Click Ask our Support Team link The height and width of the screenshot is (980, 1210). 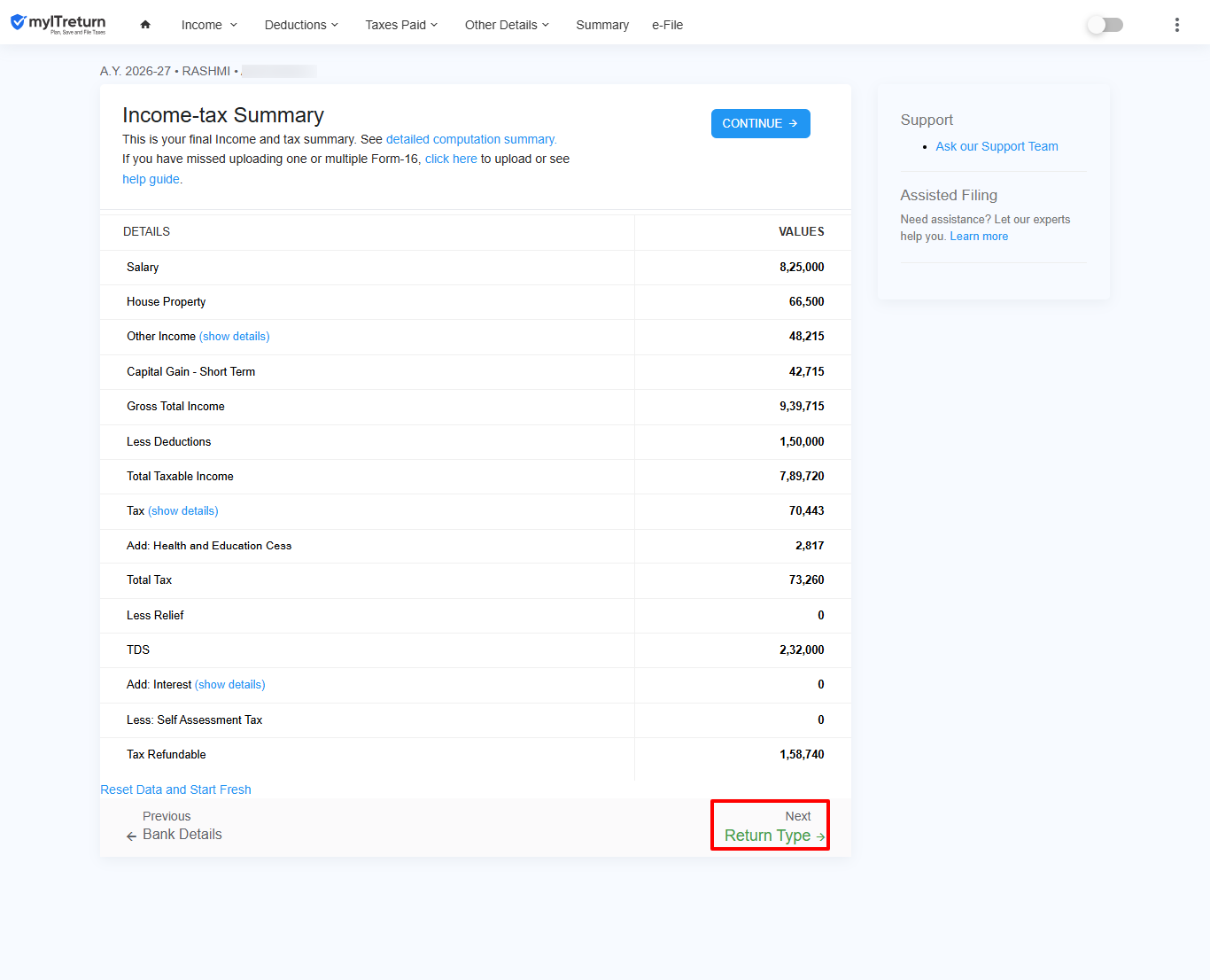tap(997, 146)
